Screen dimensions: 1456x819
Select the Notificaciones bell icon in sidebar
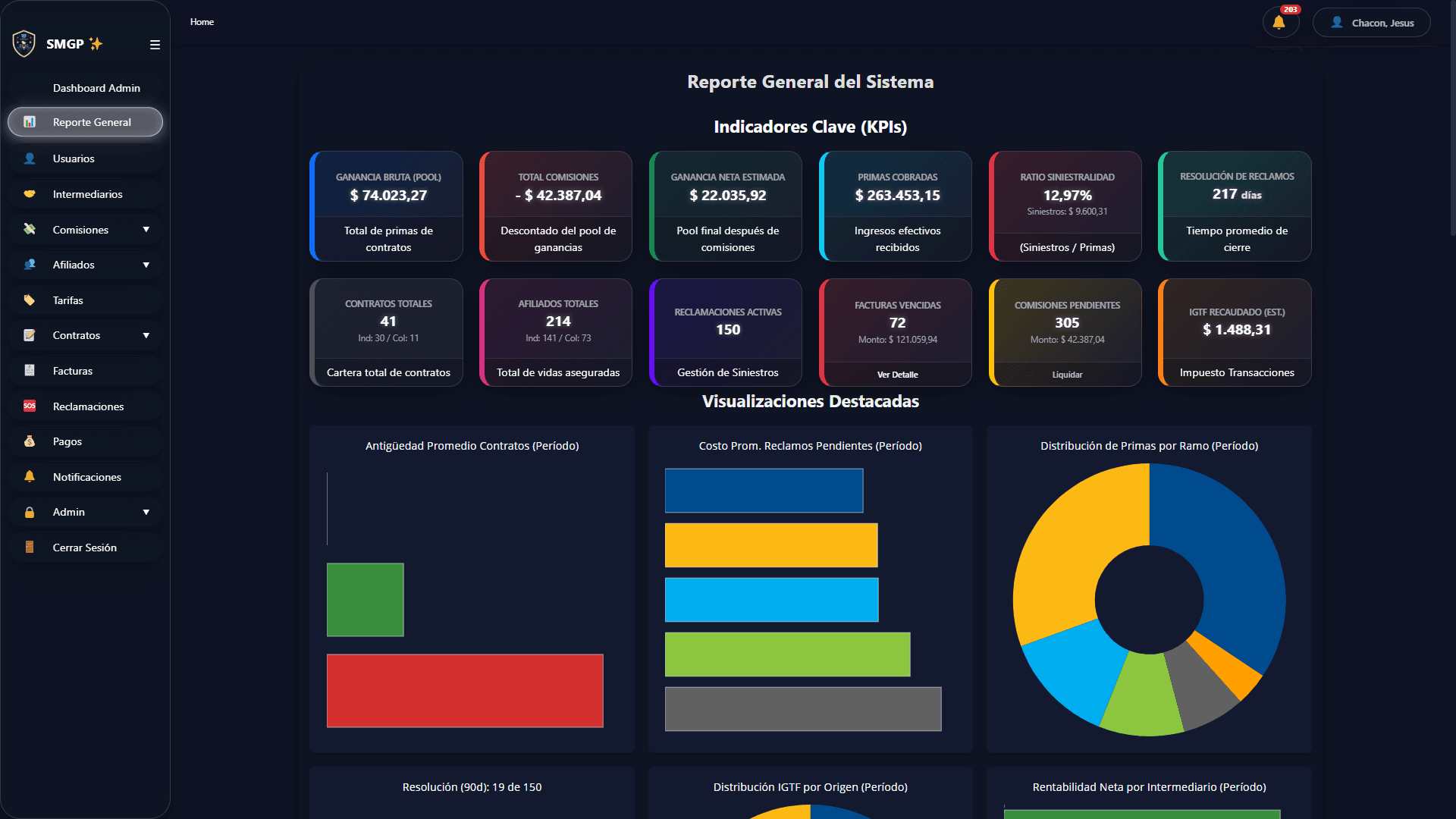tap(29, 476)
